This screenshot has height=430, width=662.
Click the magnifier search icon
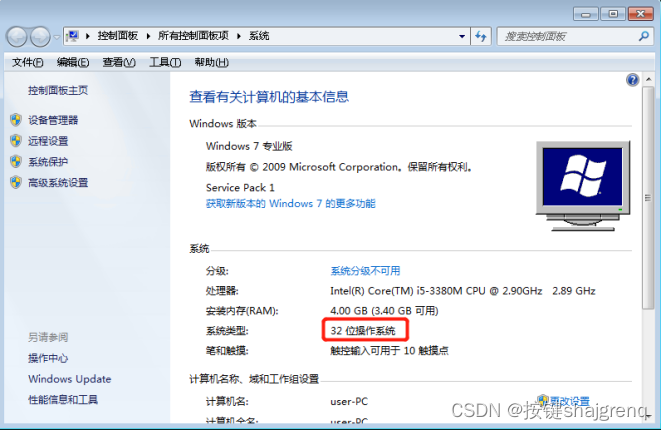click(x=643, y=36)
